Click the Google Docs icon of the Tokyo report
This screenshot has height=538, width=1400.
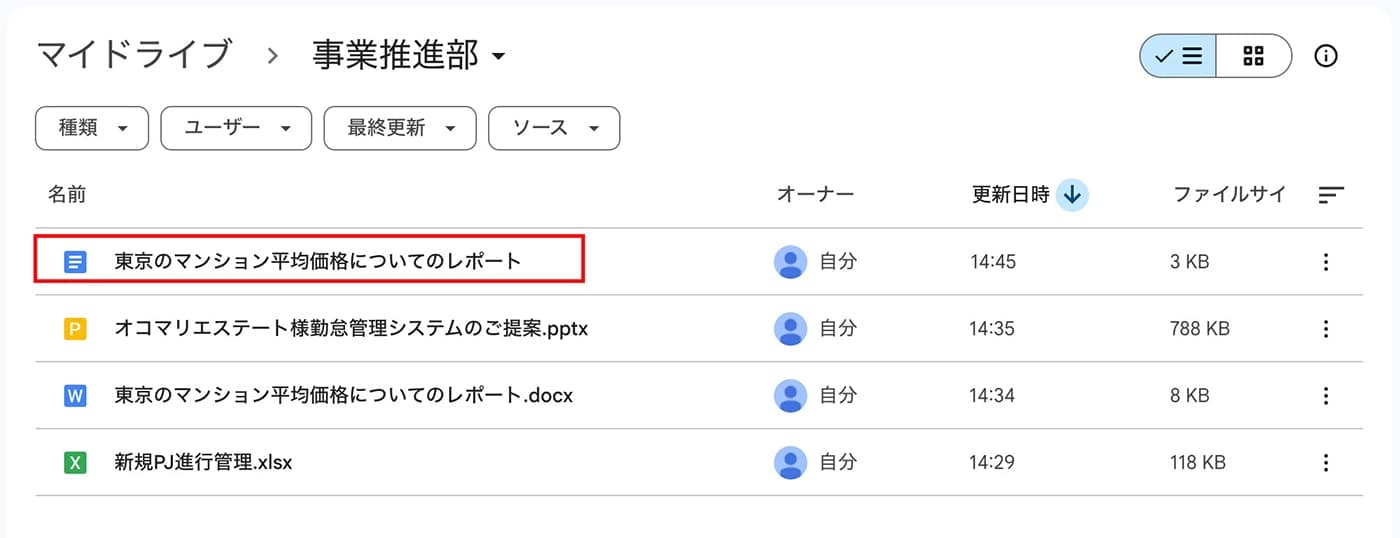[x=75, y=262]
